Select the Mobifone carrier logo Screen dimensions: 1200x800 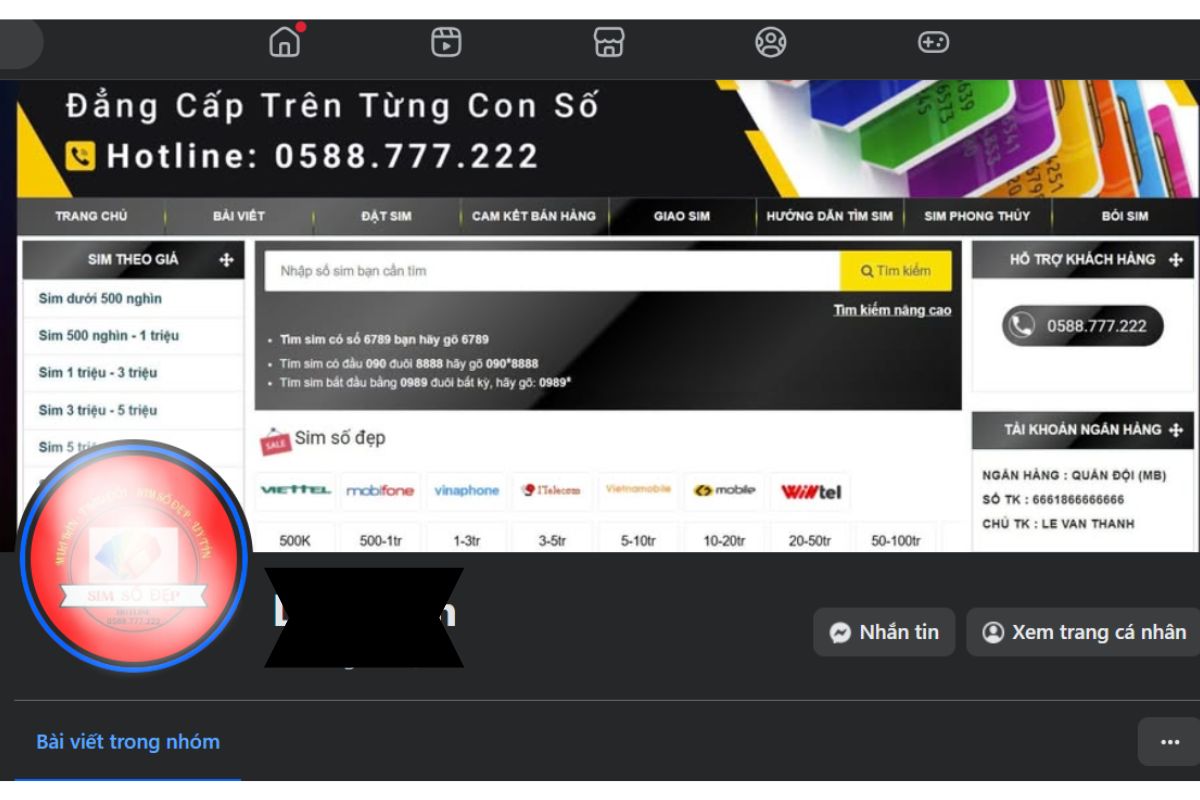(380, 491)
